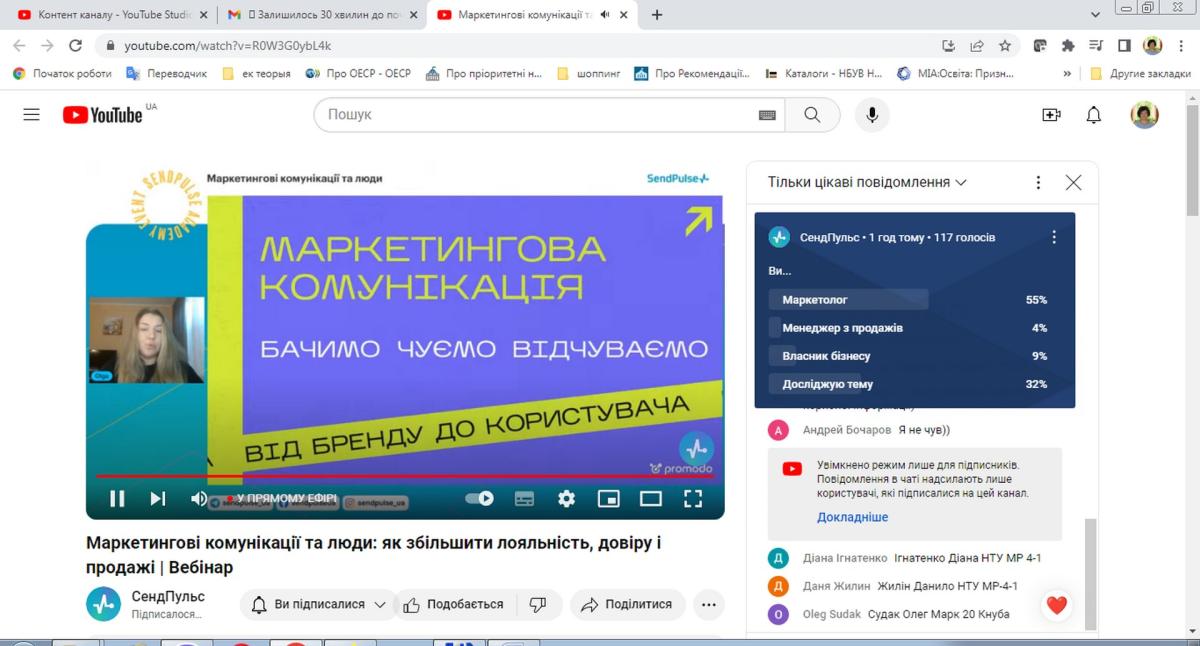Viewport: 1200px width, 646px height.
Task: Expand the chat filter dropdown
Action: point(867,183)
